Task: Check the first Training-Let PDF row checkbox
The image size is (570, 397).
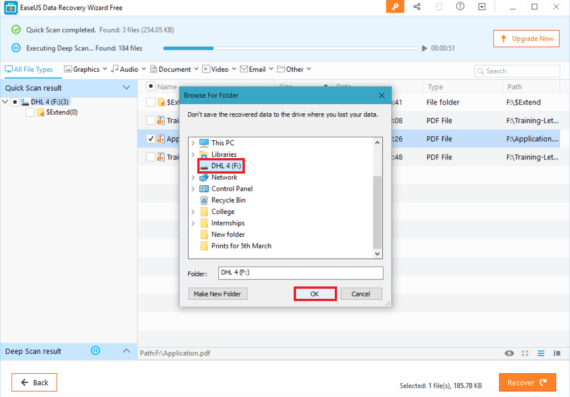Action: [x=150, y=120]
